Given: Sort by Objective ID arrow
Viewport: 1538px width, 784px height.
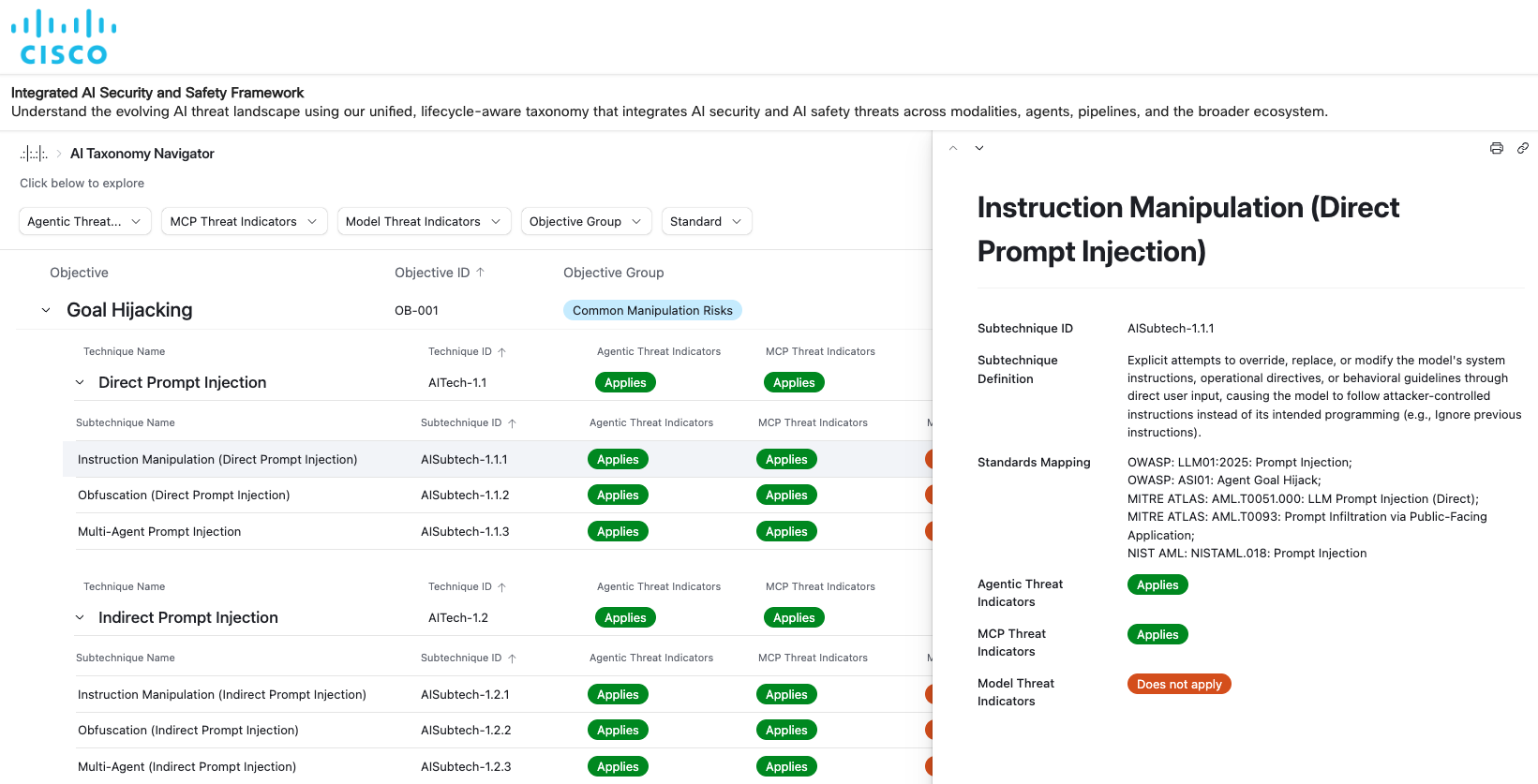Looking at the screenshot, I should (x=481, y=273).
